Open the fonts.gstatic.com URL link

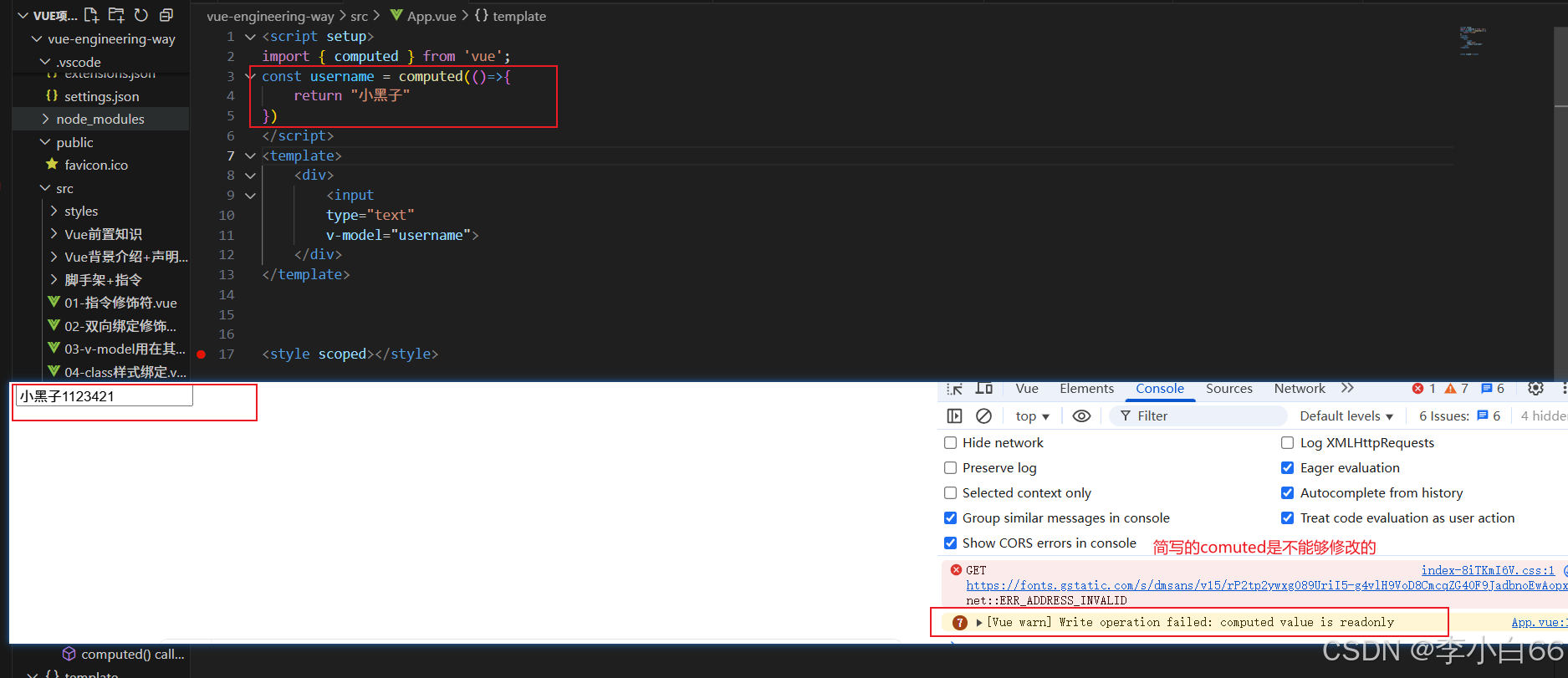(x=1267, y=585)
